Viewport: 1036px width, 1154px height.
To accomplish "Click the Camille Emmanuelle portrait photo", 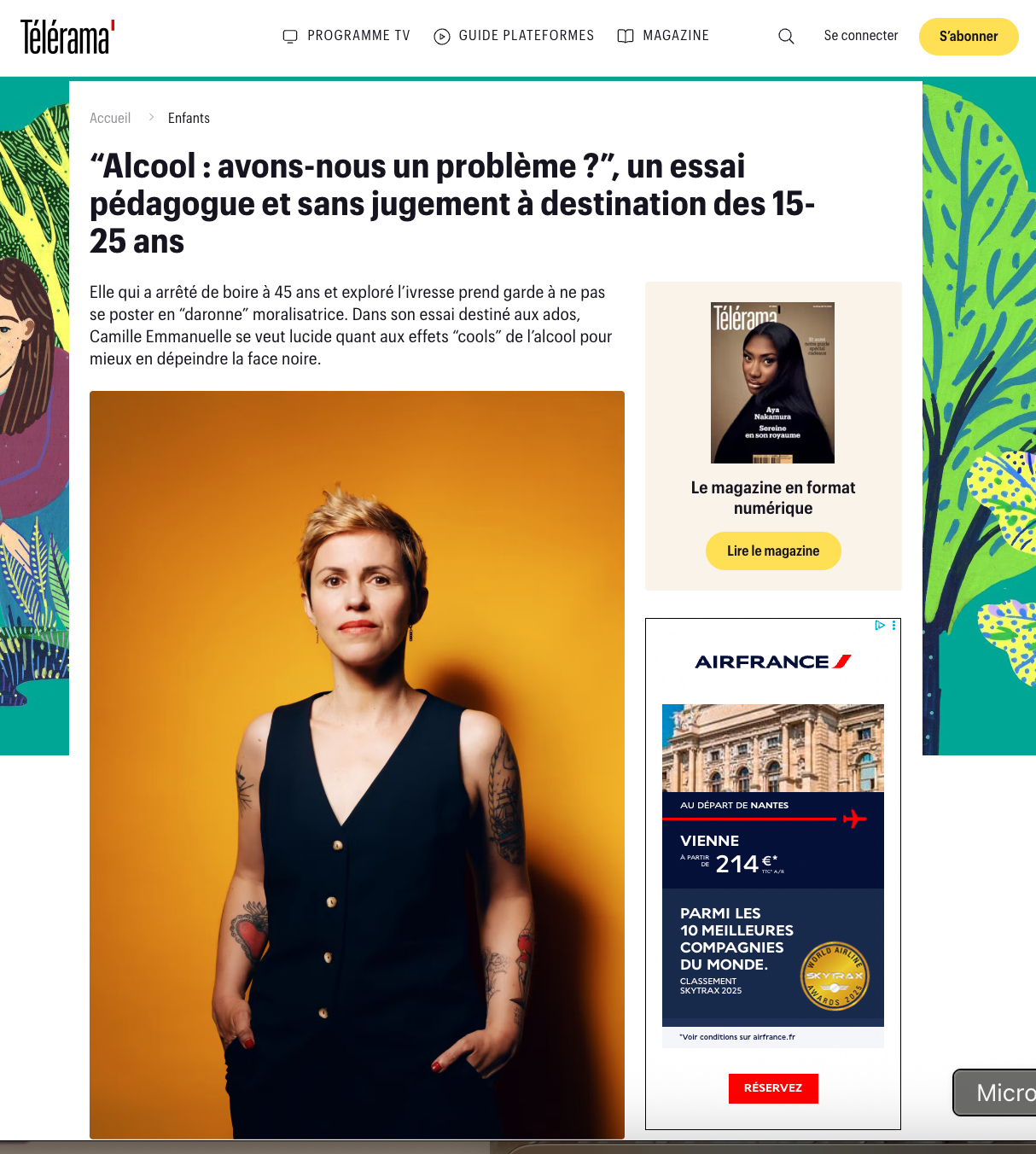I will coord(357,765).
